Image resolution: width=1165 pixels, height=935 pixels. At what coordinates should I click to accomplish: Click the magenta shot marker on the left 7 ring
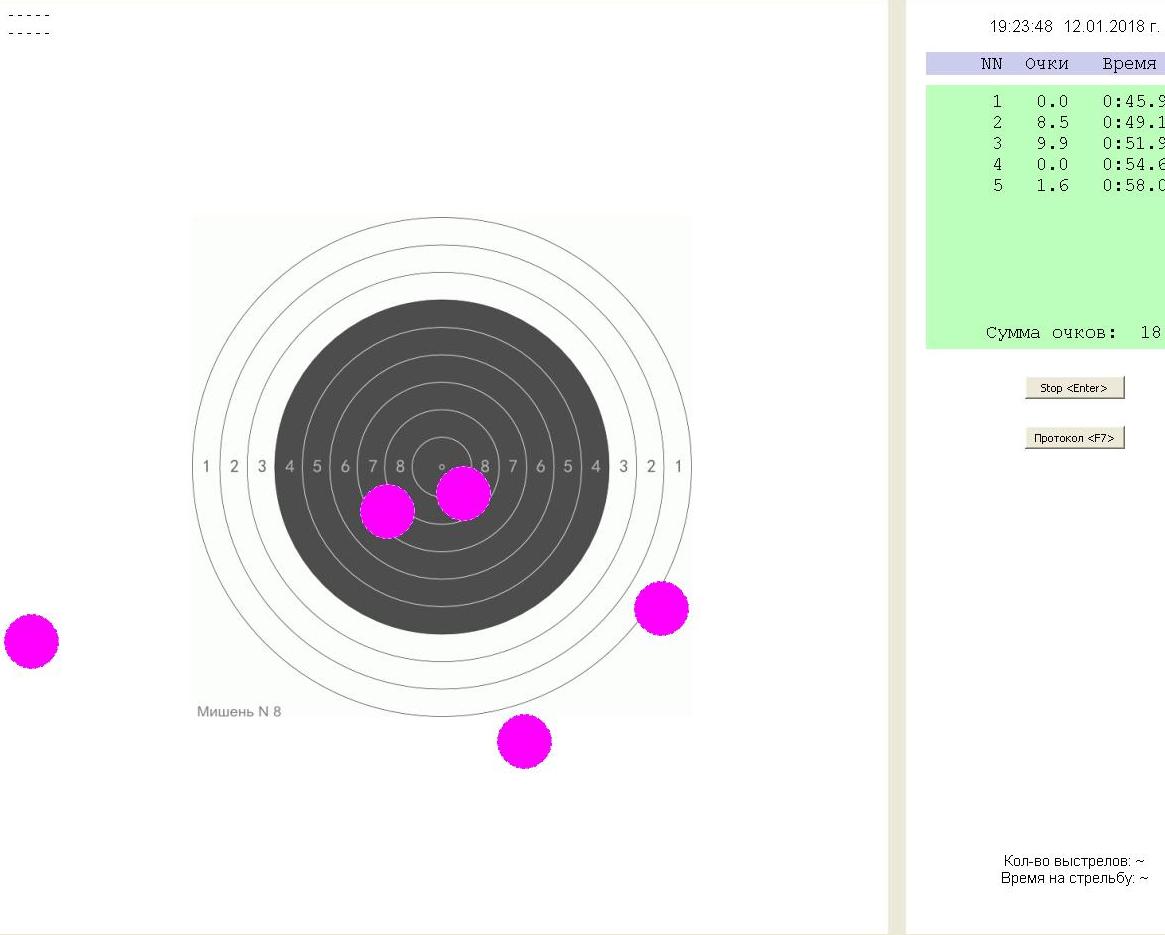pos(387,511)
